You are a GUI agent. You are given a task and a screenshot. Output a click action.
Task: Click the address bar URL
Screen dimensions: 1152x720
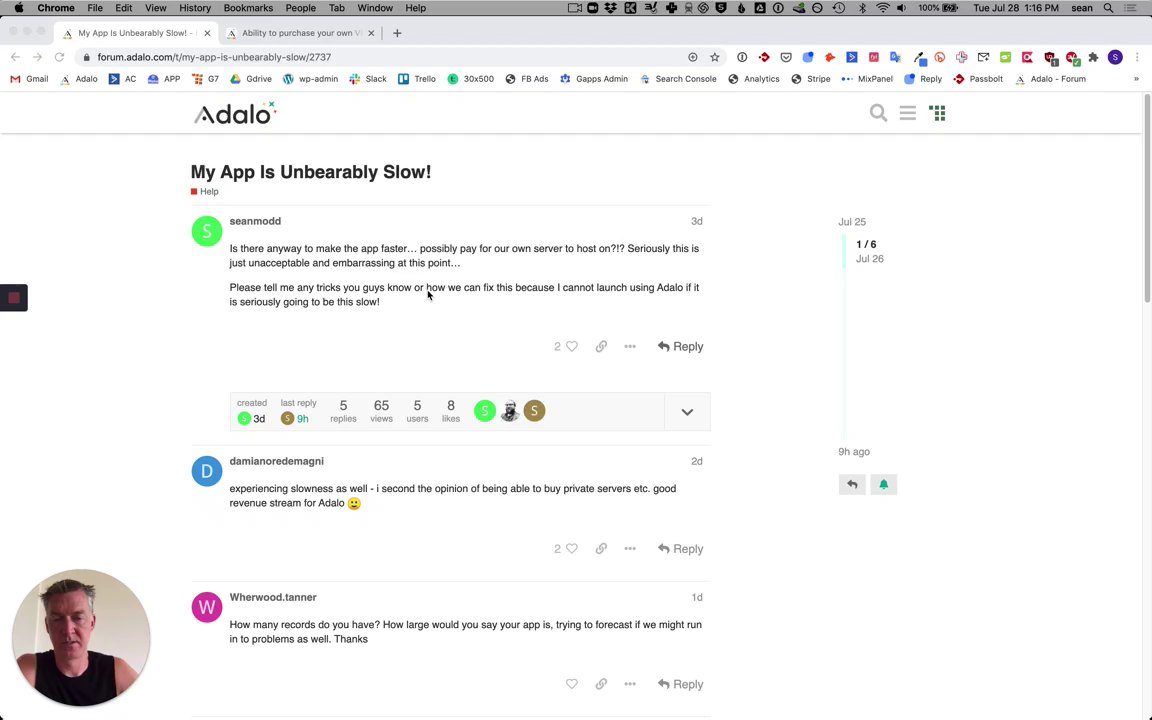tap(215, 57)
